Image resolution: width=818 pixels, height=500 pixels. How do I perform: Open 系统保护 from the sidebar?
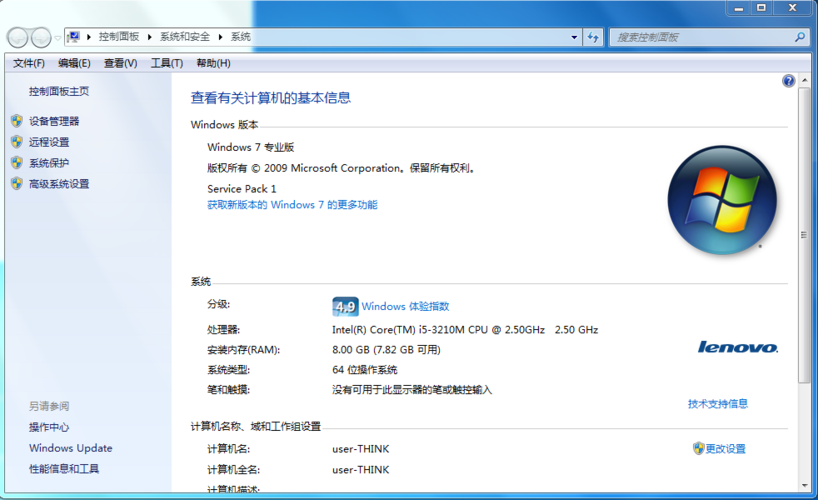pos(49,163)
